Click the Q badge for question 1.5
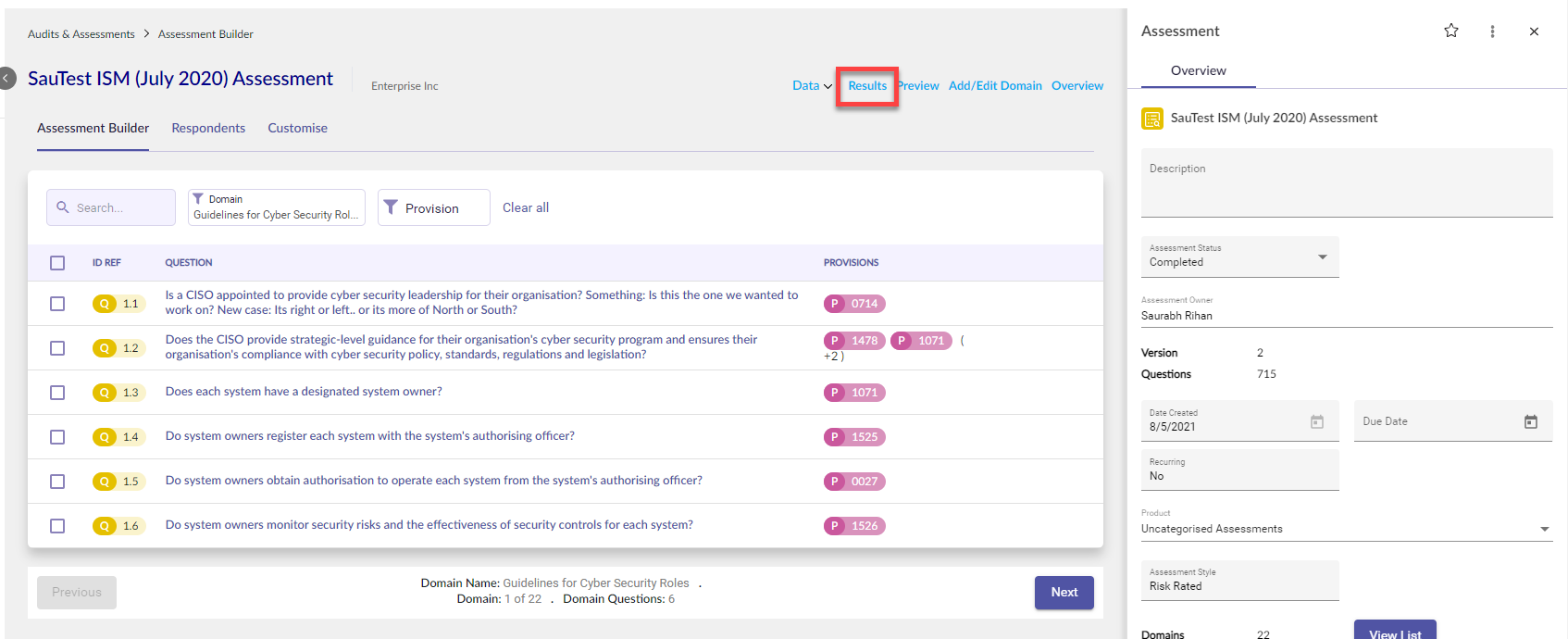 pyautogui.click(x=105, y=482)
